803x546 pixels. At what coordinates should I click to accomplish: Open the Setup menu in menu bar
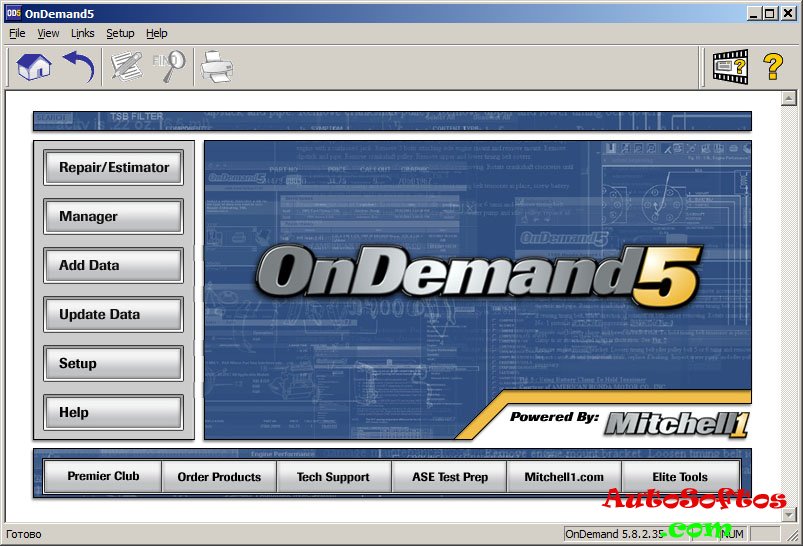tap(120, 33)
